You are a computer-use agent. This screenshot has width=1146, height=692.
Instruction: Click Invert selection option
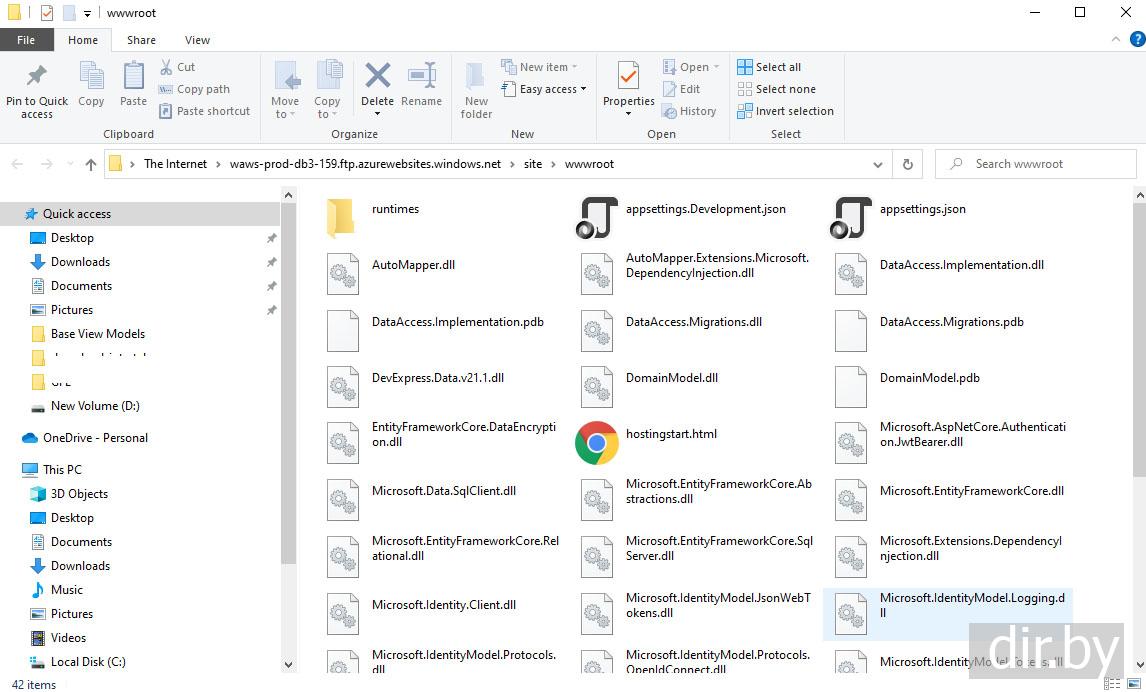[x=785, y=111]
